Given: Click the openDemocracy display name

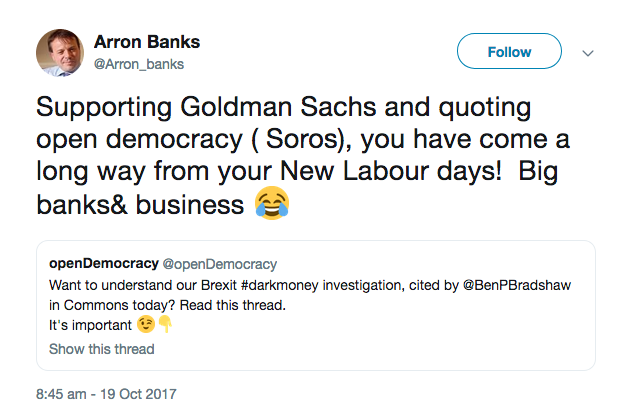Looking at the screenshot, I should (x=104, y=264).
